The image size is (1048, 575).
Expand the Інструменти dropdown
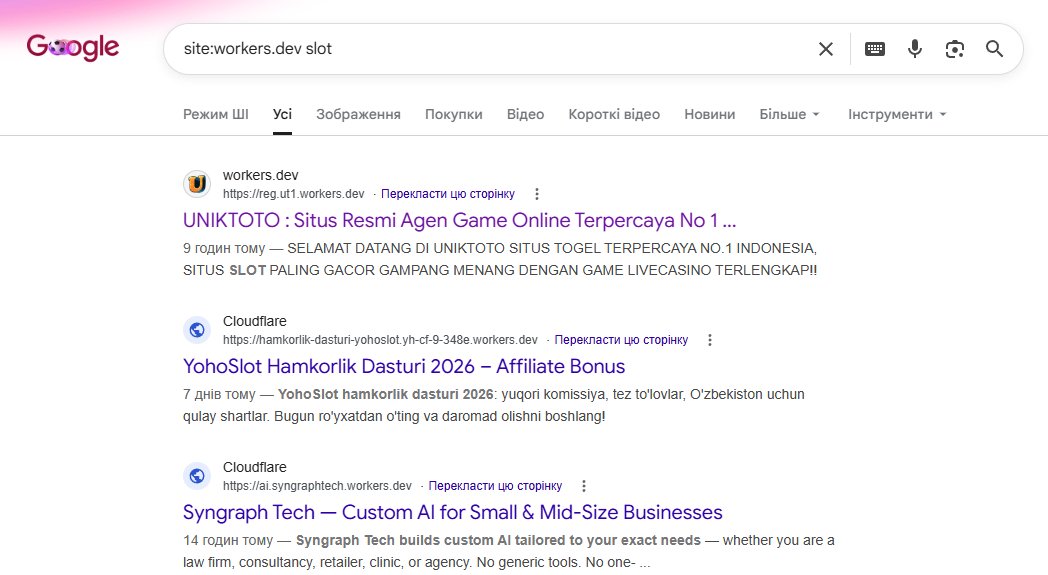coord(897,114)
